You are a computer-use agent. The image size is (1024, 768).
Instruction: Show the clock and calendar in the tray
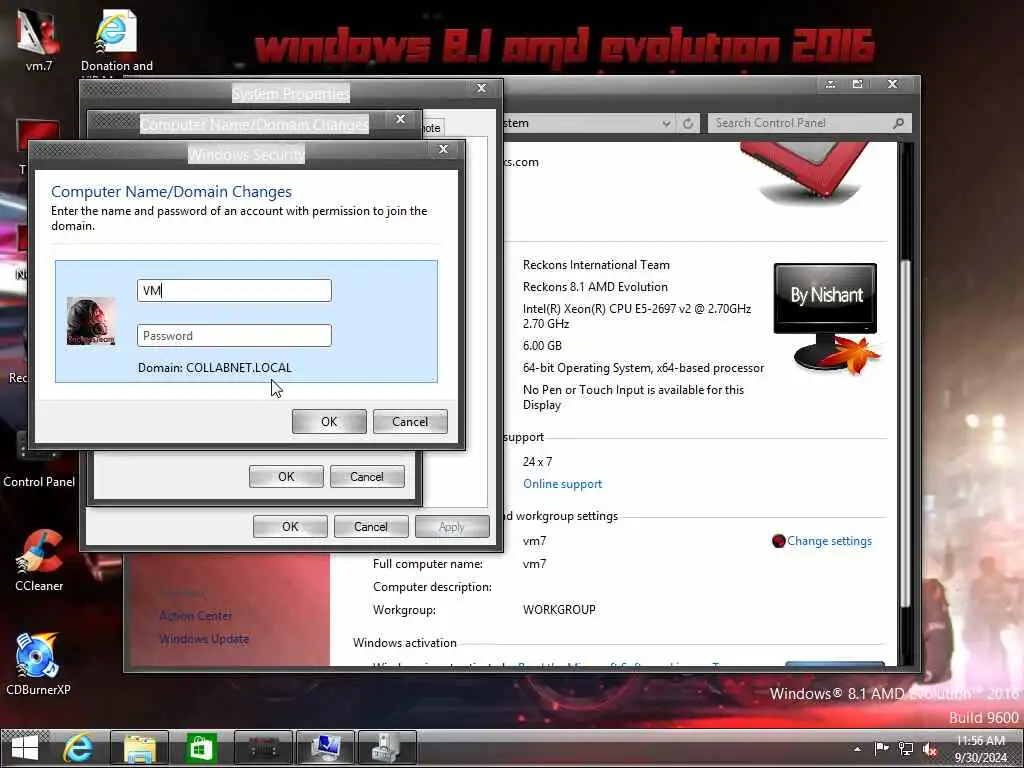(981, 749)
